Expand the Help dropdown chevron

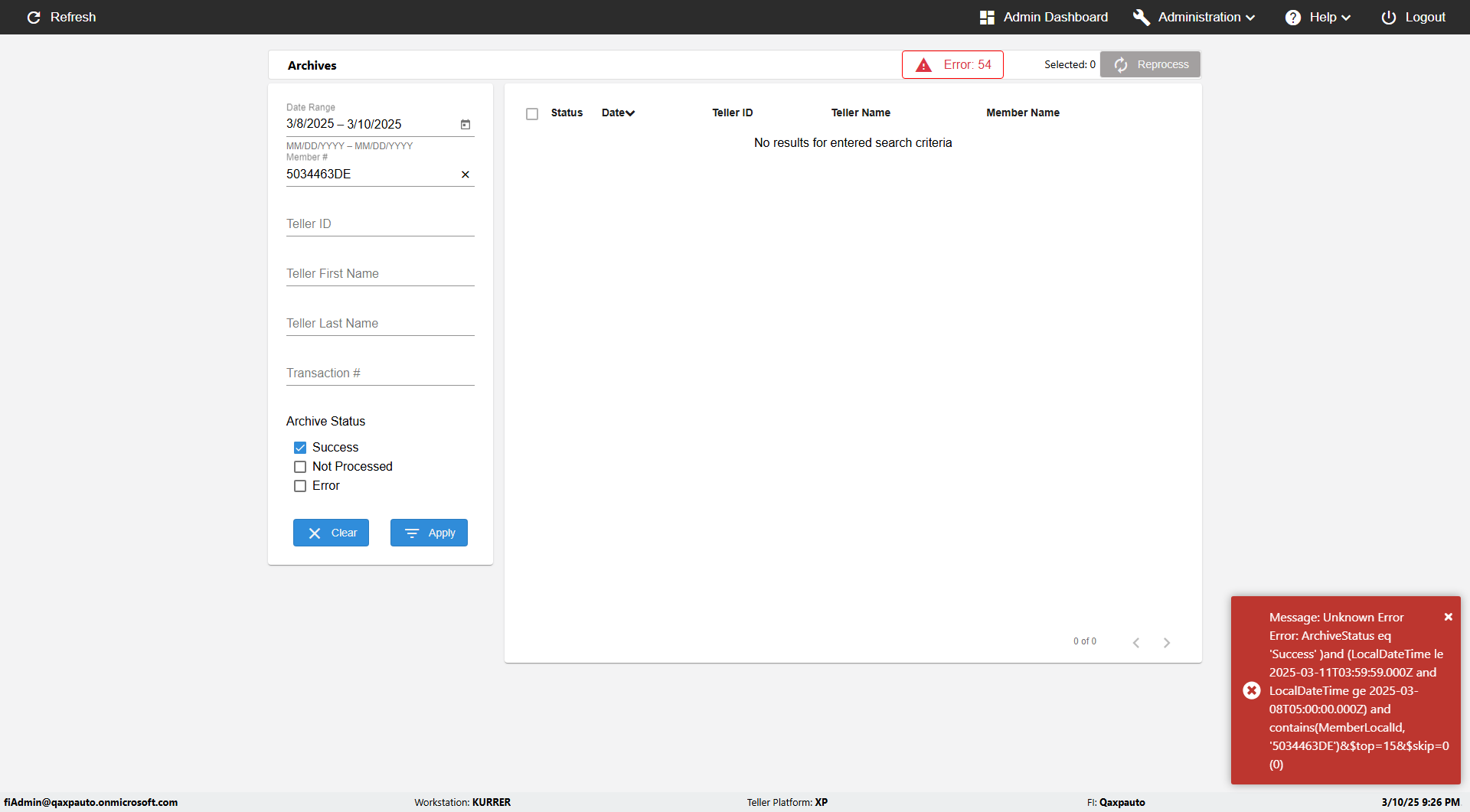1346,18
